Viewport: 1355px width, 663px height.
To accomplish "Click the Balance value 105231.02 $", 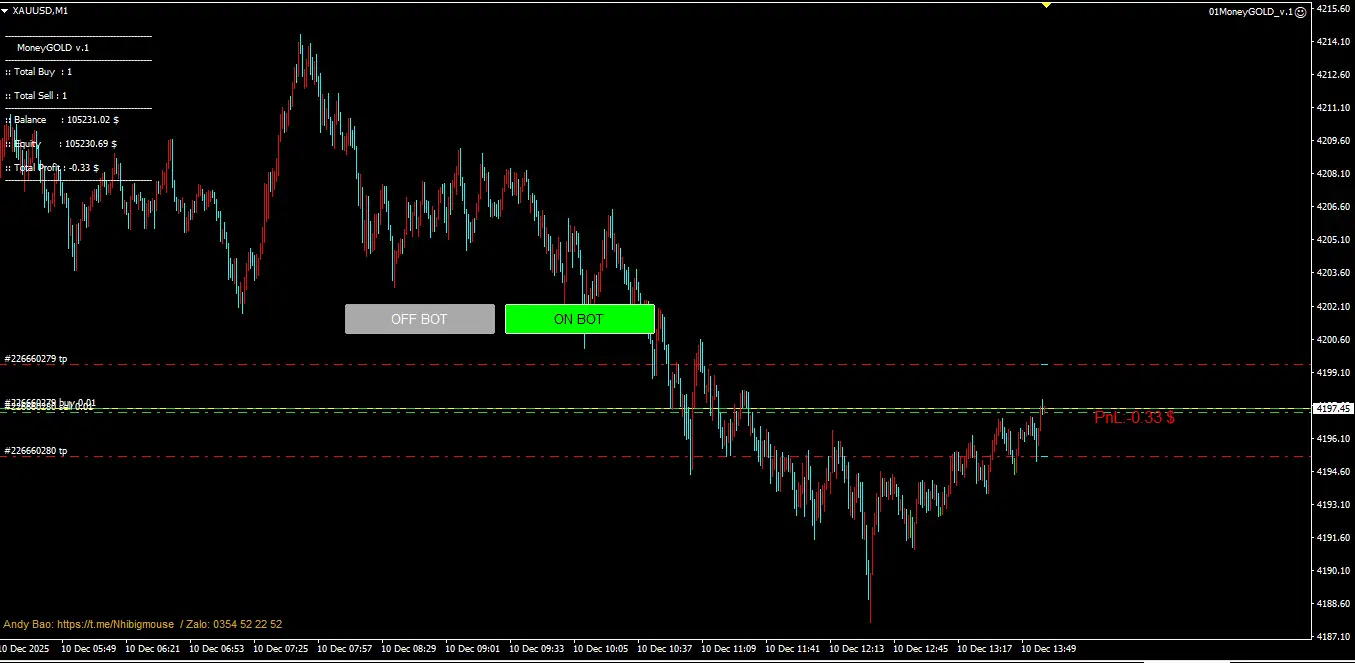I will point(92,120).
